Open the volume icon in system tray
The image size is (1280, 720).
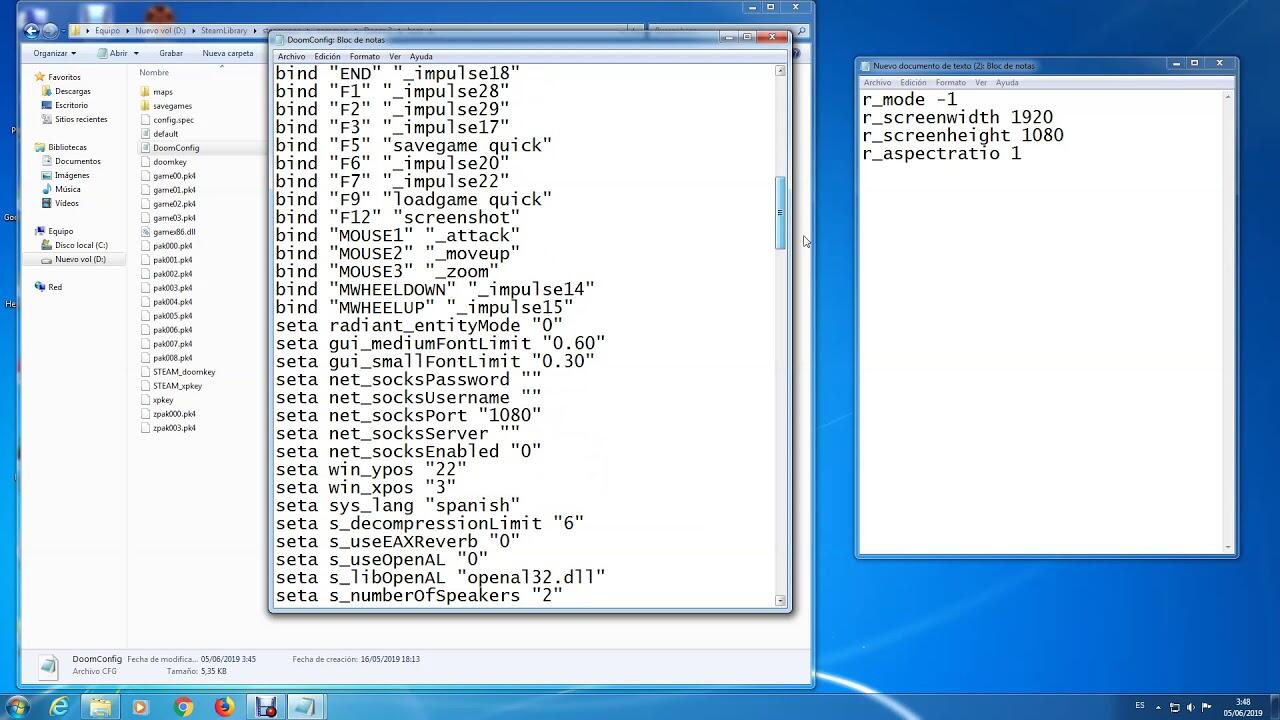pos(1190,707)
